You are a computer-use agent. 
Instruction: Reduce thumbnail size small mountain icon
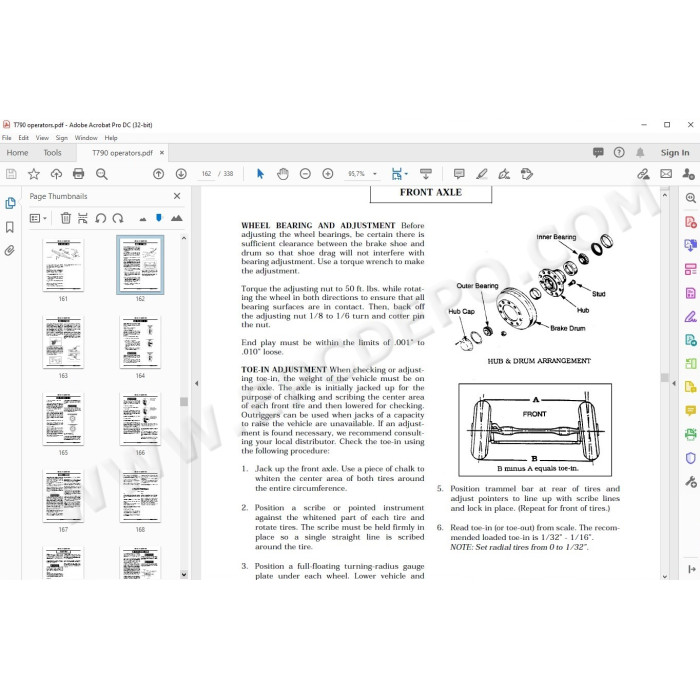point(143,219)
